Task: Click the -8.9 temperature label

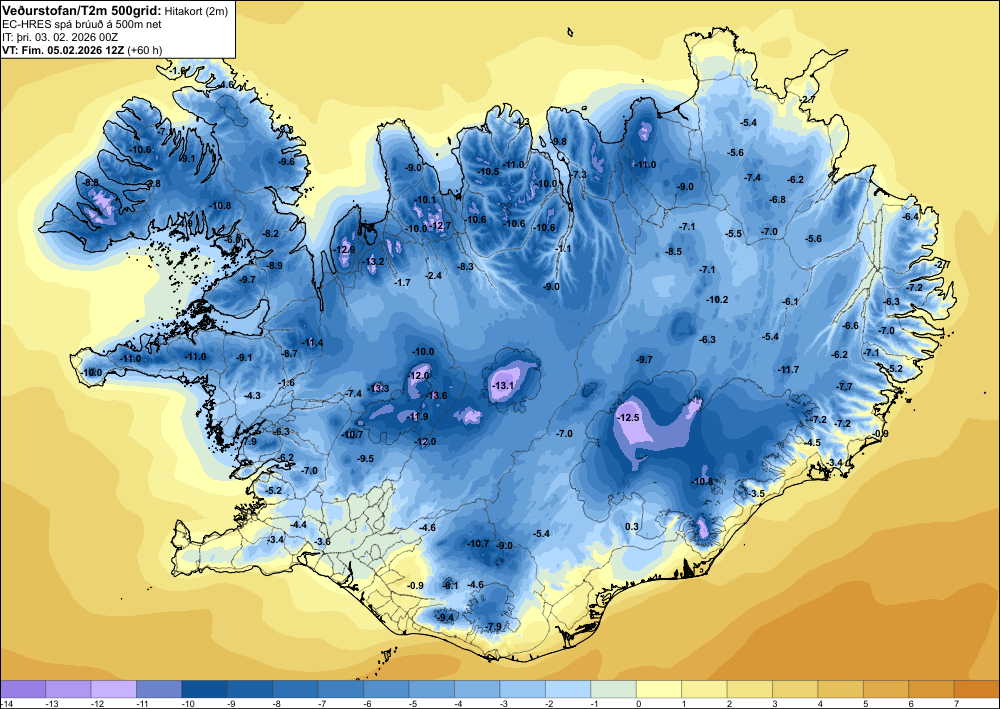Action: (274, 265)
